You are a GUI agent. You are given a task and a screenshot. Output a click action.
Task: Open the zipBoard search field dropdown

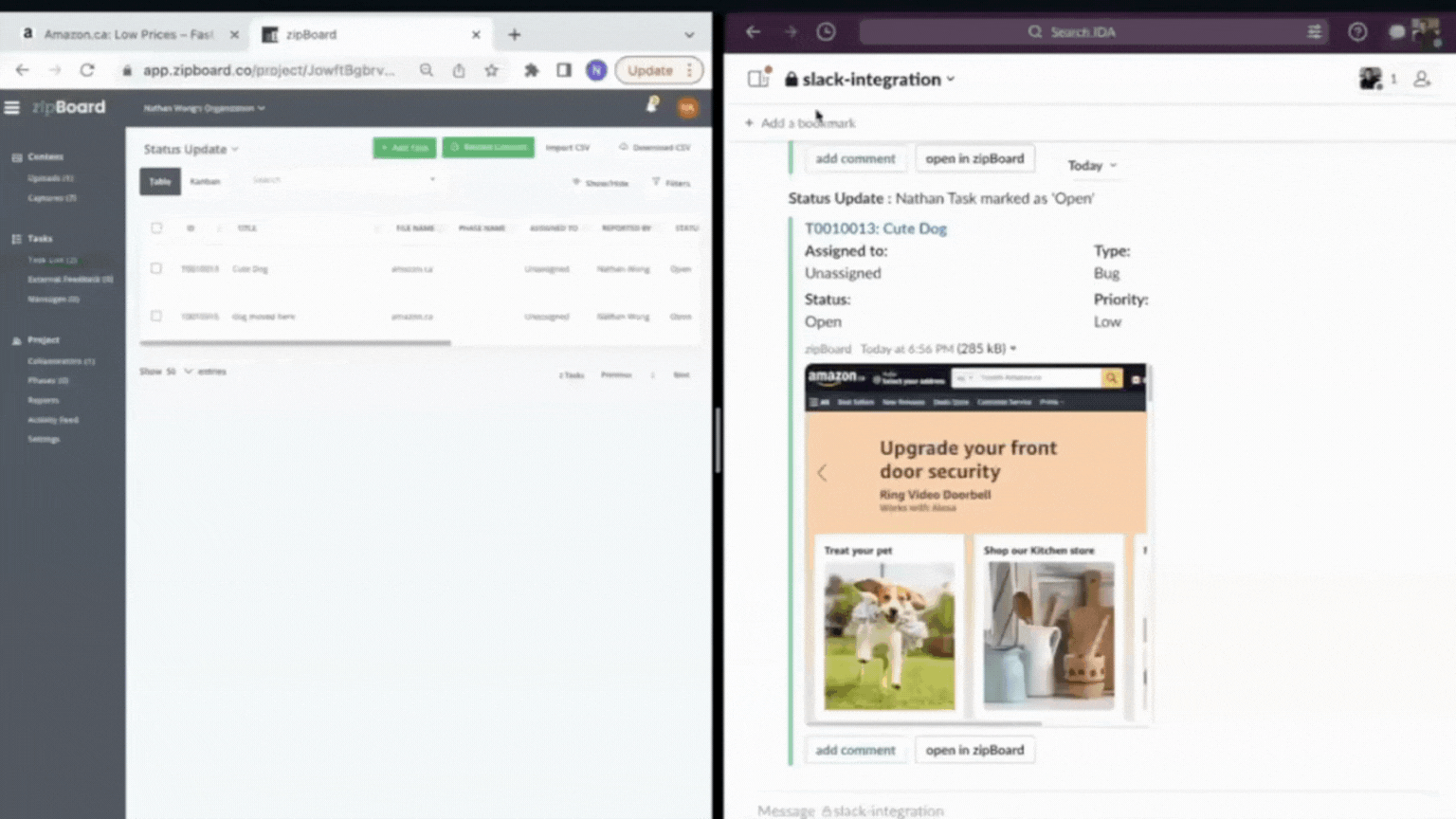pyautogui.click(x=432, y=179)
